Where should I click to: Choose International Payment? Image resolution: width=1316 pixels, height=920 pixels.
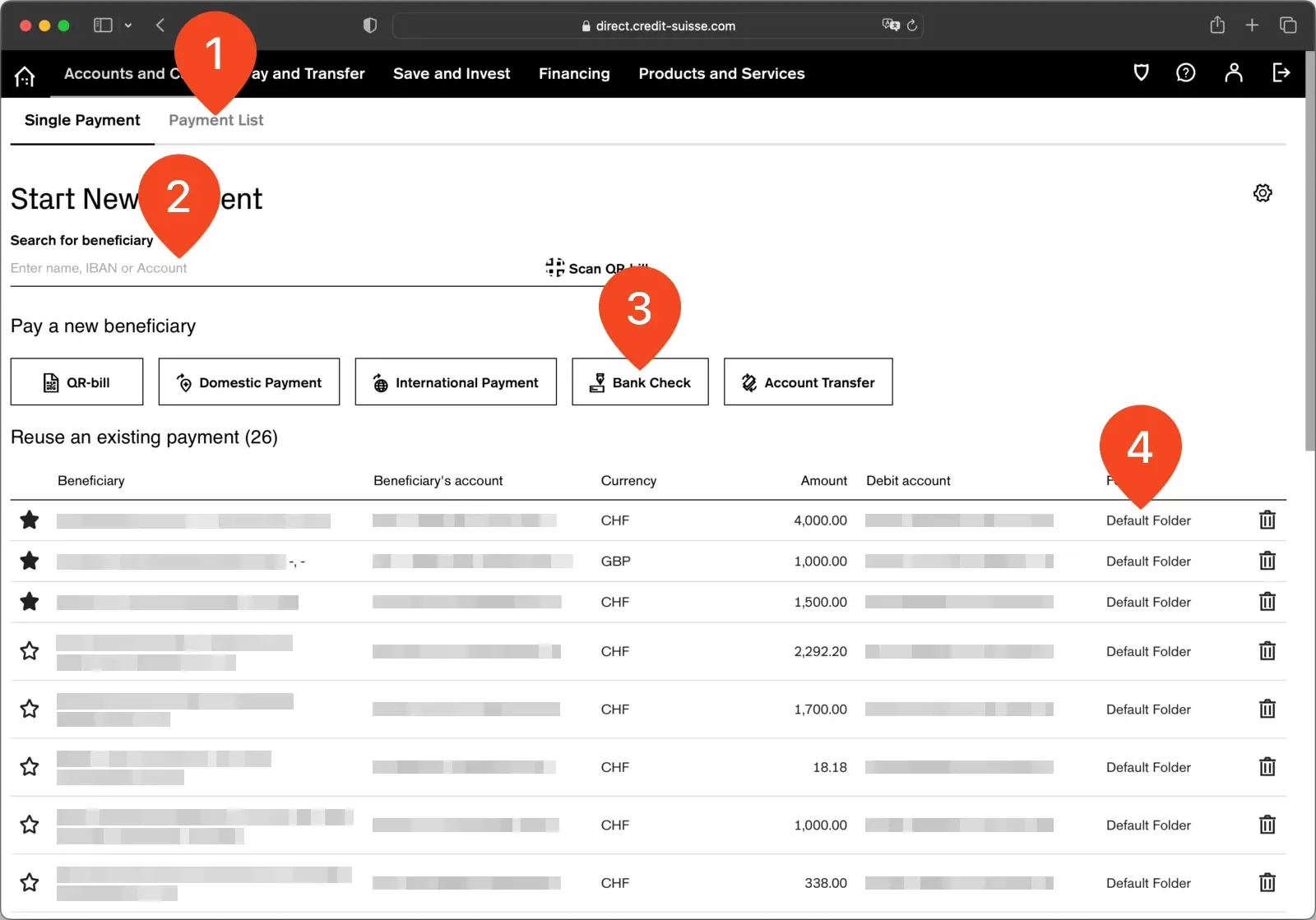[455, 381]
